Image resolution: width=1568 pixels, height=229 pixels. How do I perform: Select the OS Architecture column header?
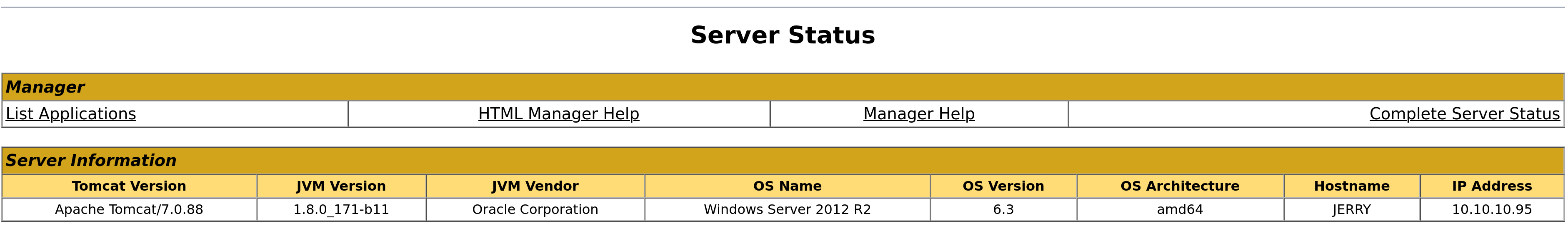point(1180,186)
